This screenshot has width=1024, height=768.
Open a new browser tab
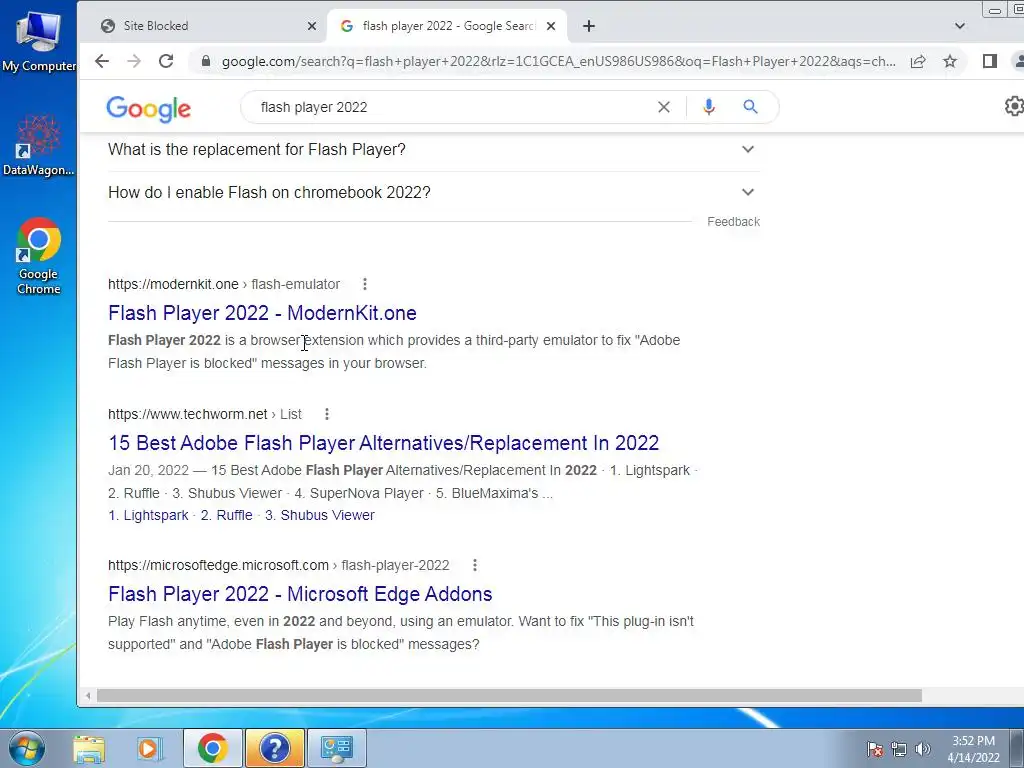tap(589, 26)
